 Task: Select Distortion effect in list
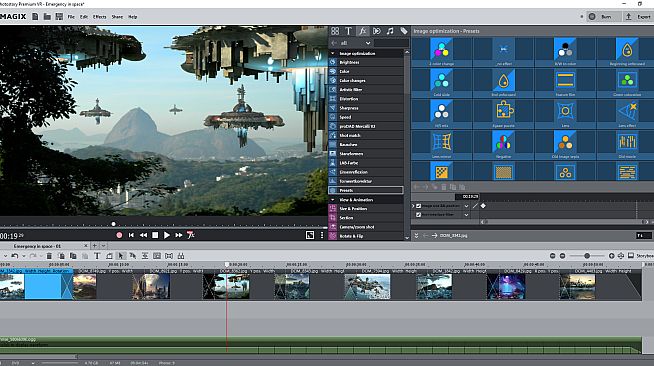[366, 99]
